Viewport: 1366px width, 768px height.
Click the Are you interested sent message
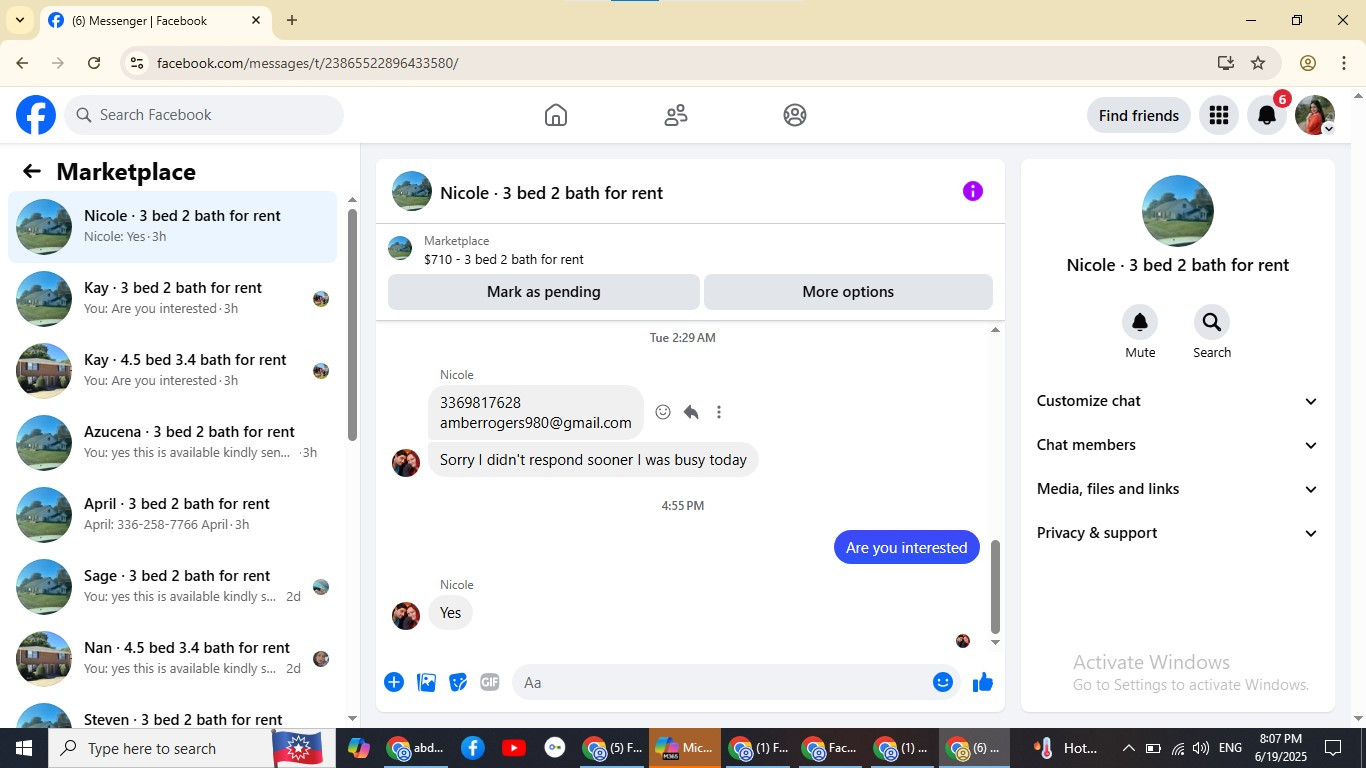click(907, 547)
